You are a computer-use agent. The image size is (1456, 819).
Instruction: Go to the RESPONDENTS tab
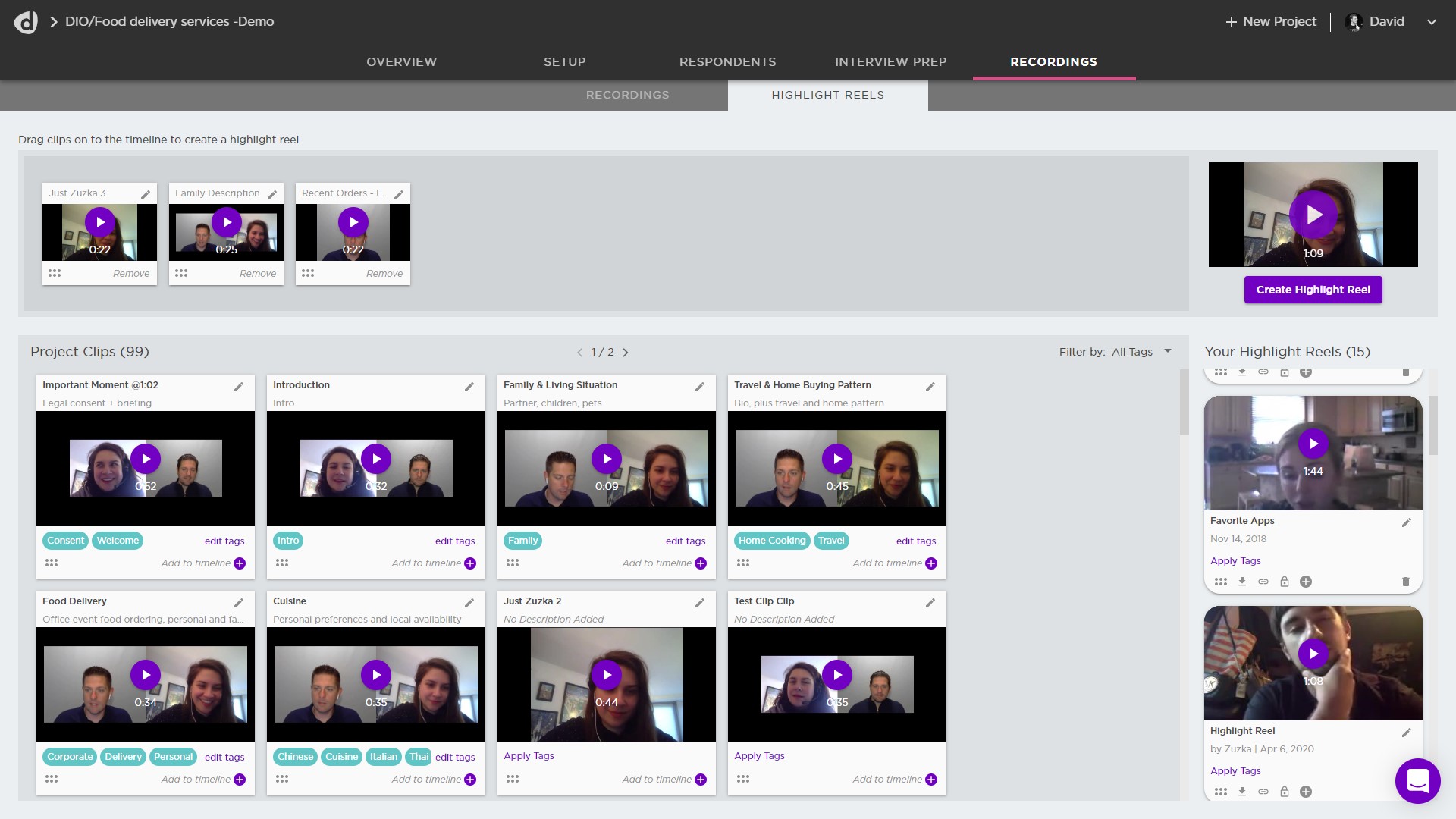pos(727,61)
